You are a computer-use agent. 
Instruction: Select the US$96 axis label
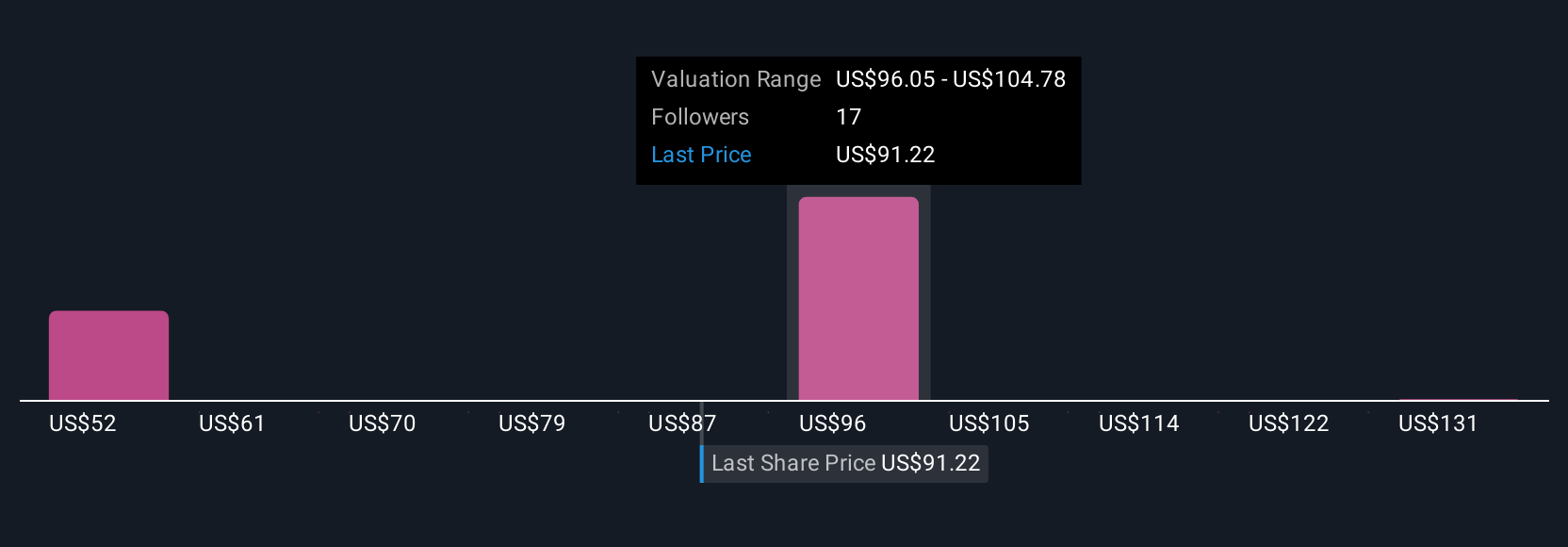[x=833, y=423]
